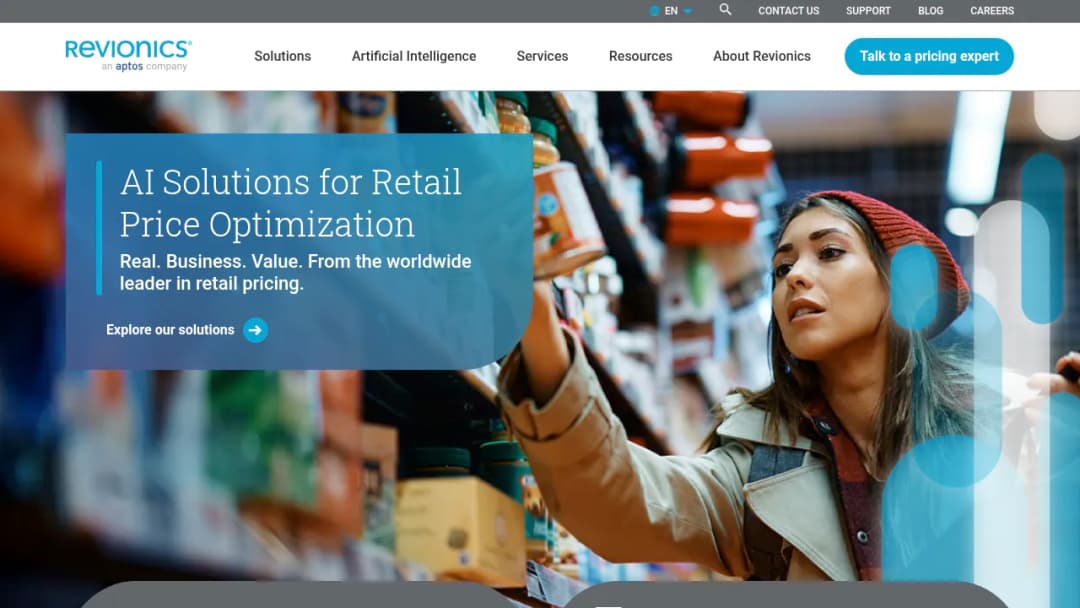This screenshot has width=1080, height=608.
Task: Click the globe language icon
Action: pos(654,11)
